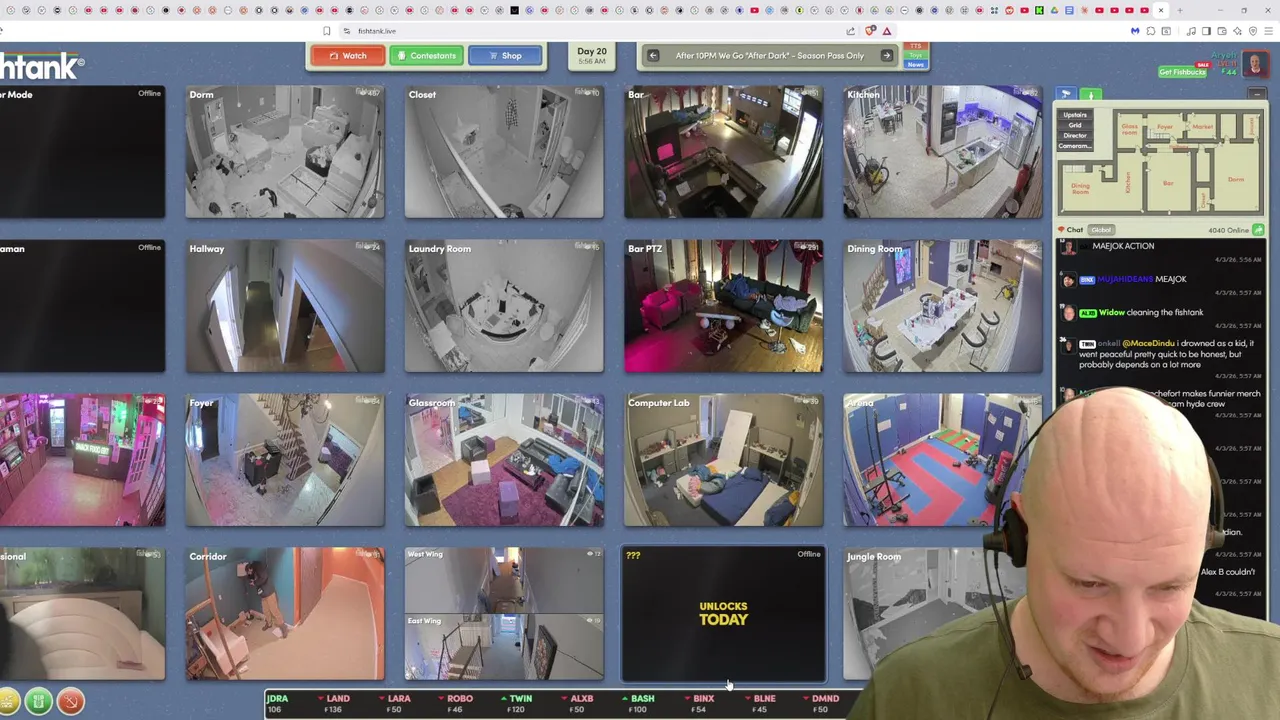1280x720 pixels.
Task: Select JDRA stock ticker entry
Action: click(x=277, y=704)
